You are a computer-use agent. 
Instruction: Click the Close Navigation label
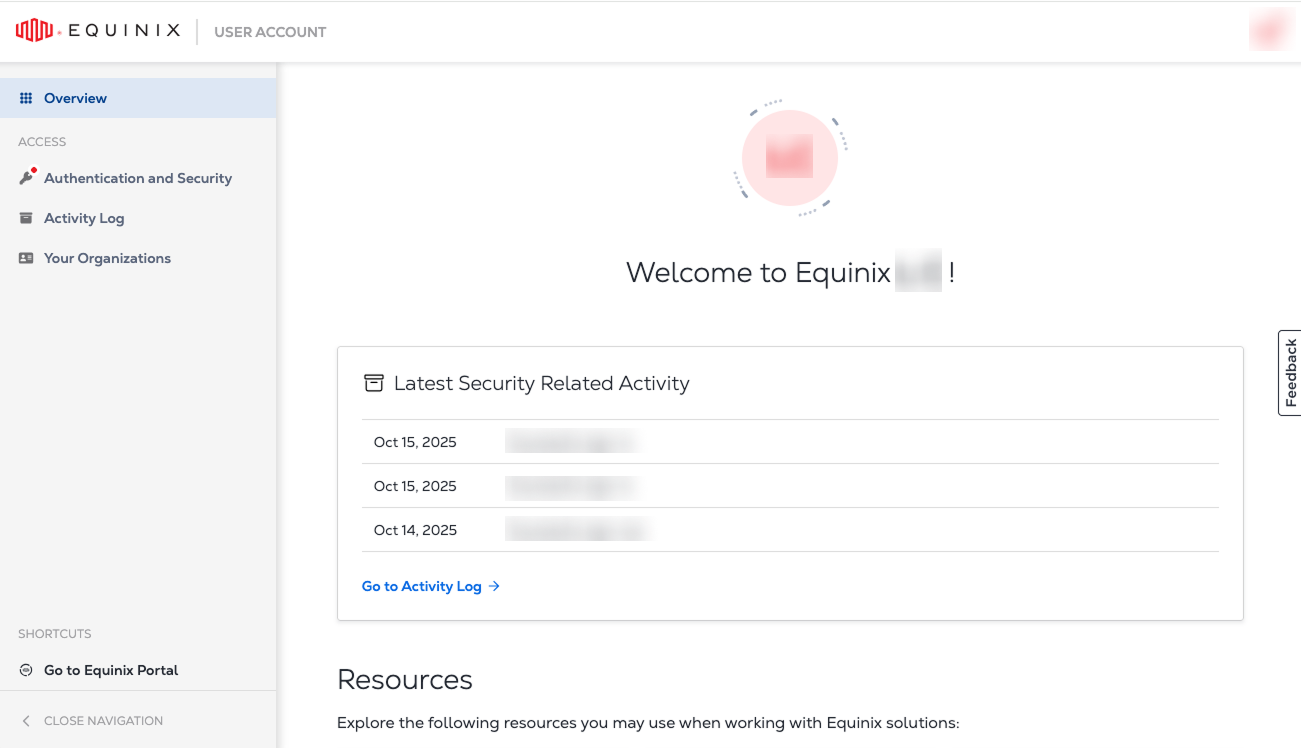(103, 721)
